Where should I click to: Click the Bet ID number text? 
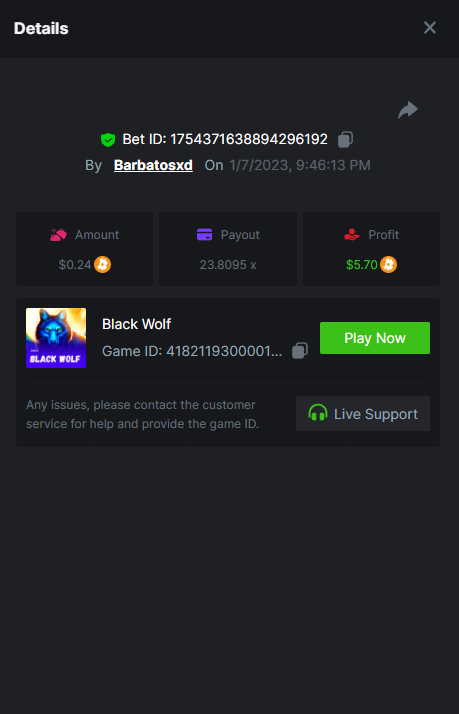tap(249, 139)
